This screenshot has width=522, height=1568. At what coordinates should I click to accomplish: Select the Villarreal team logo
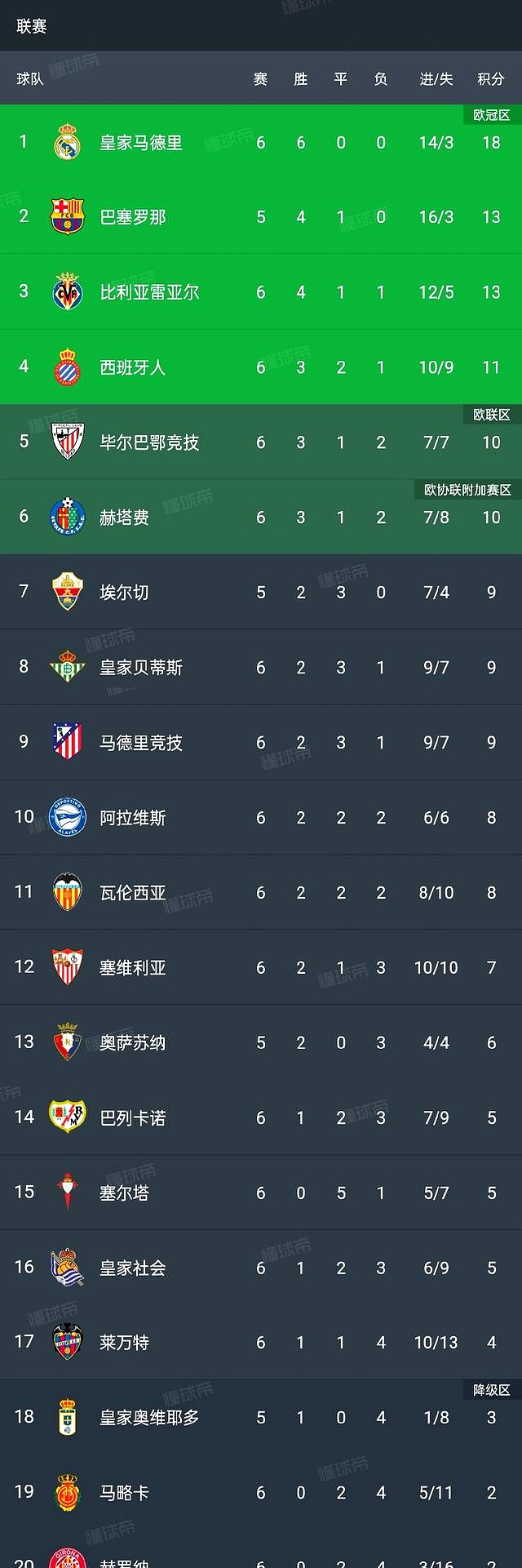[x=69, y=290]
